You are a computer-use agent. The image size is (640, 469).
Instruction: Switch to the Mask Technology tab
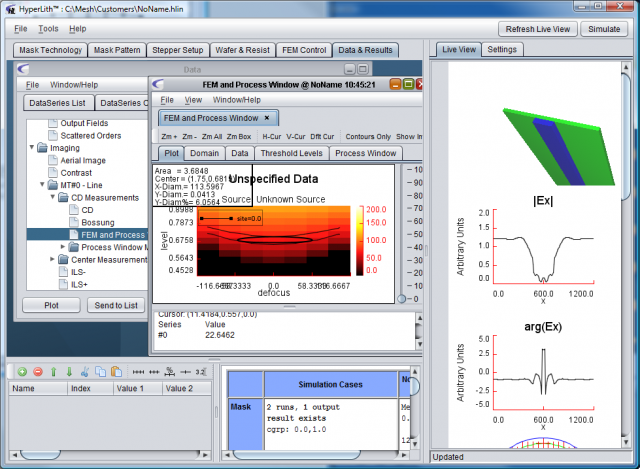click(x=50, y=50)
